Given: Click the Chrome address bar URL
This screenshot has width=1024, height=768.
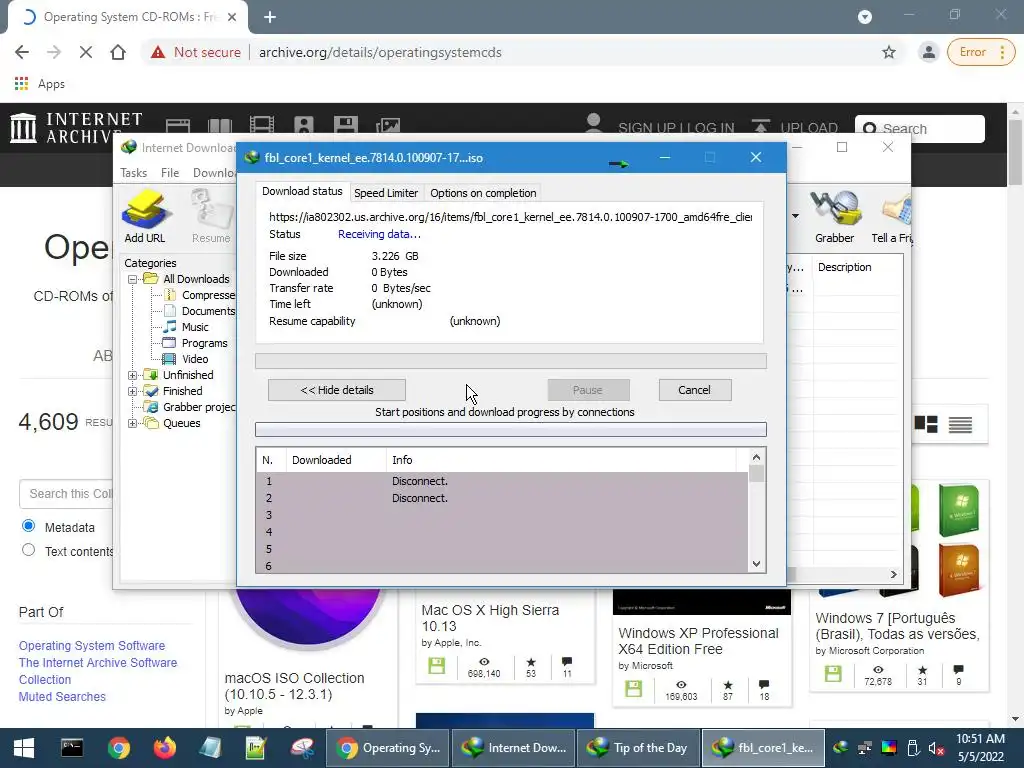Looking at the screenshot, I should [380, 52].
